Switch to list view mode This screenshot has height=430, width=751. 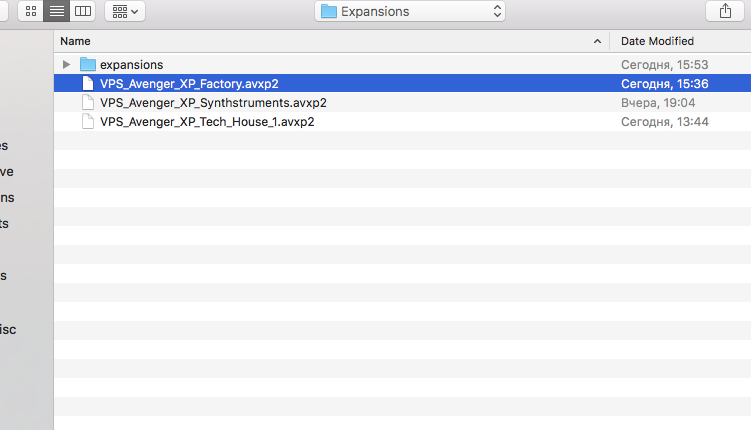[57, 11]
